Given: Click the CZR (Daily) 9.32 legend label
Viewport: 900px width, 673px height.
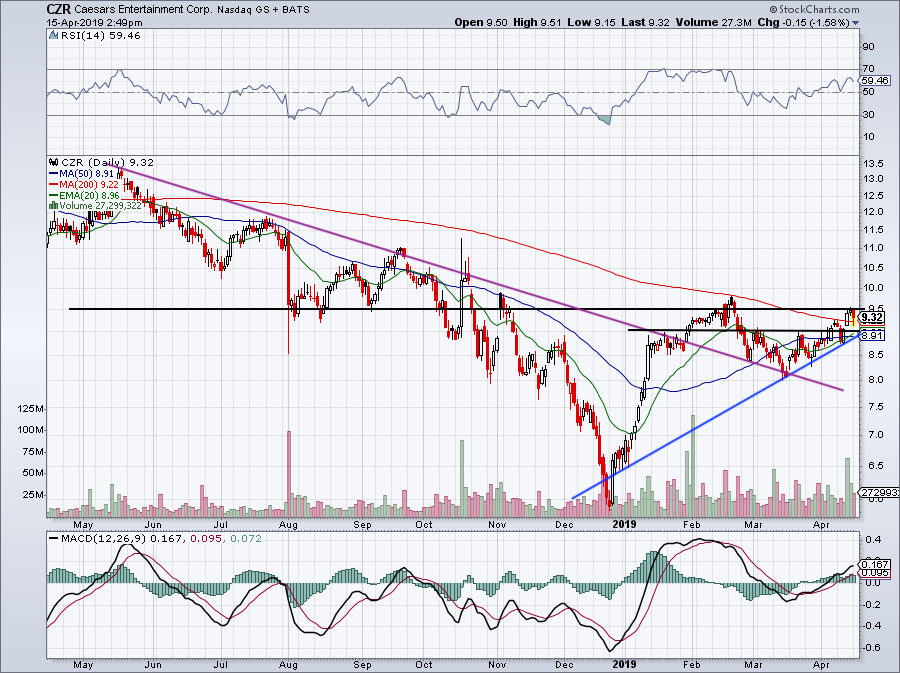Looking at the screenshot, I should [x=107, y=162].
